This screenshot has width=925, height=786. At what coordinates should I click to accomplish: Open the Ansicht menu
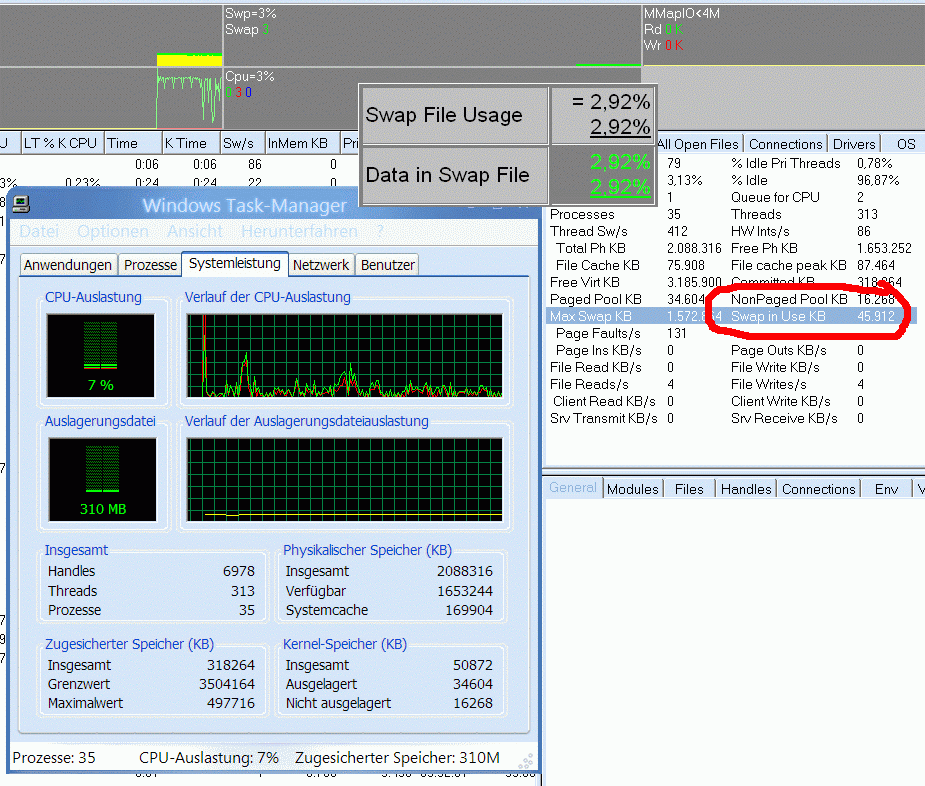[195, 231]
